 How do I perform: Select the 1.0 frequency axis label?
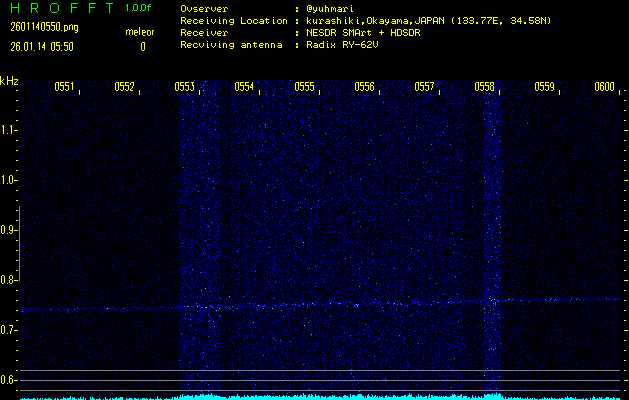[9, 180]
